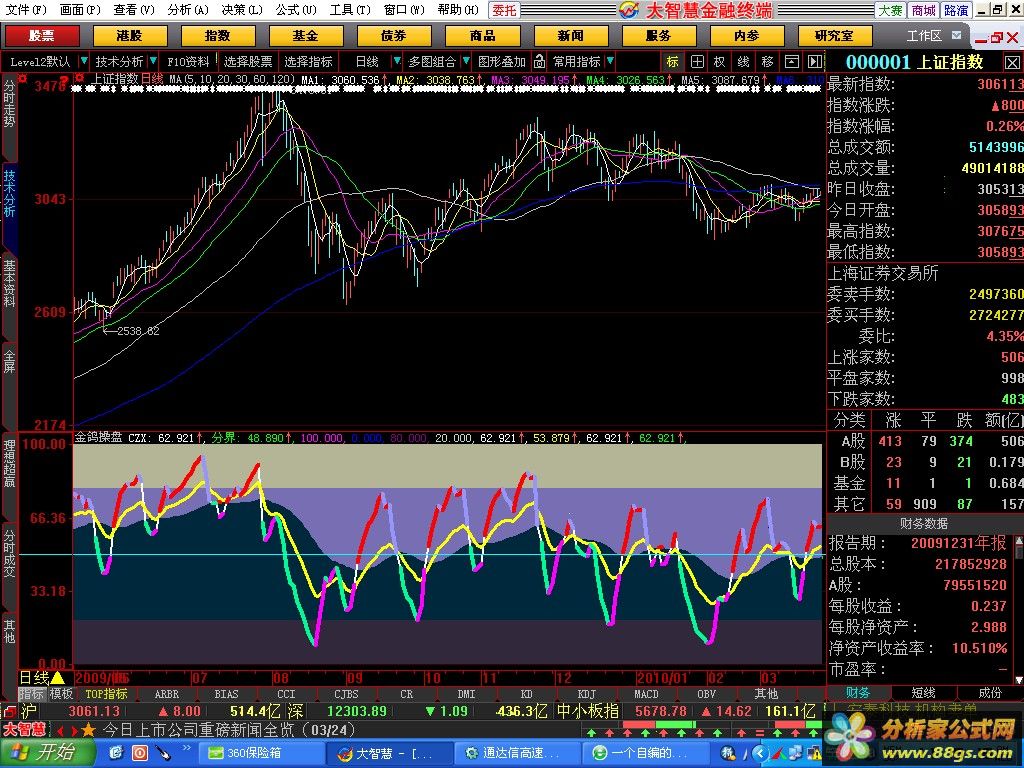Toggle the 标 indicator marker icon
Viewport: 1024px width, 768px height.
point(673,62)
